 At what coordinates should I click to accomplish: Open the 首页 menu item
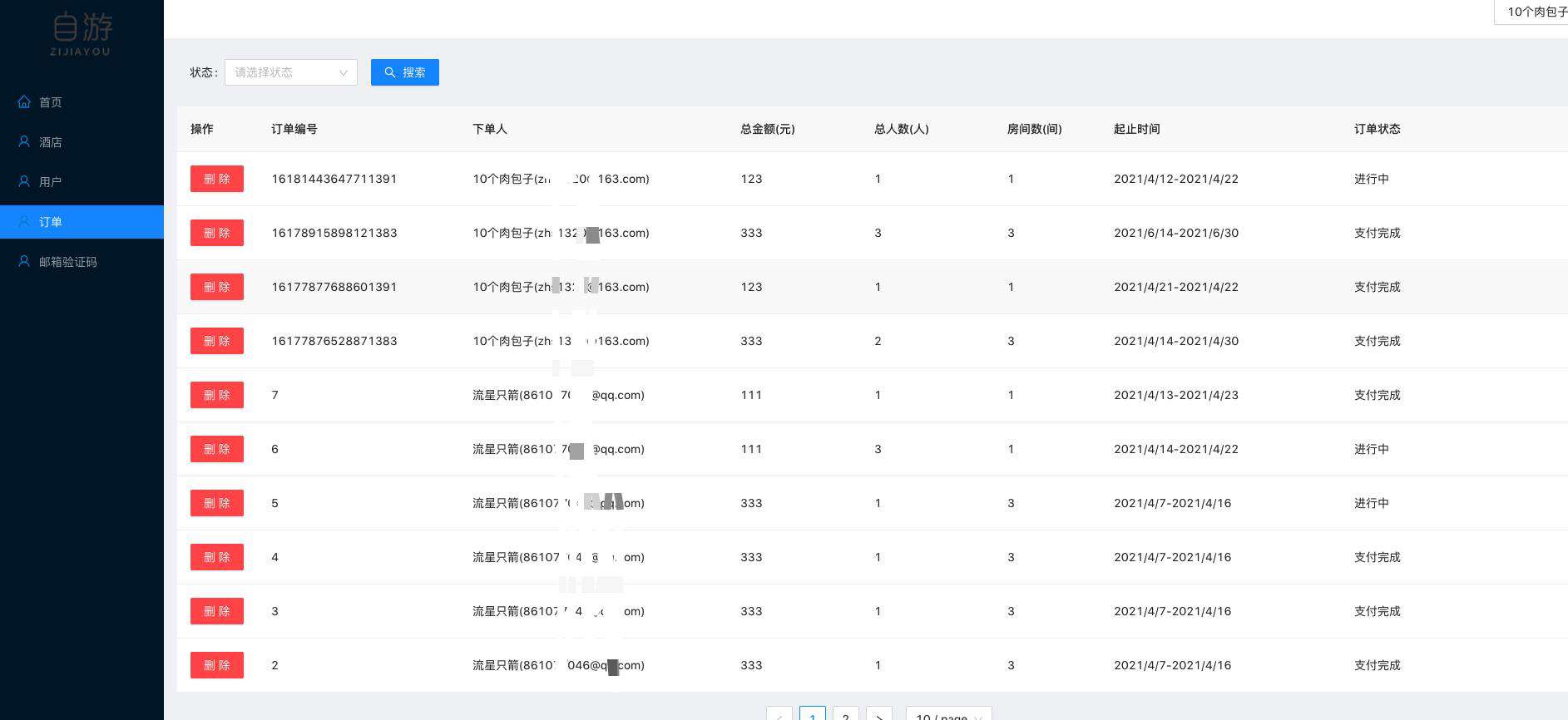(x=82, y=102)
